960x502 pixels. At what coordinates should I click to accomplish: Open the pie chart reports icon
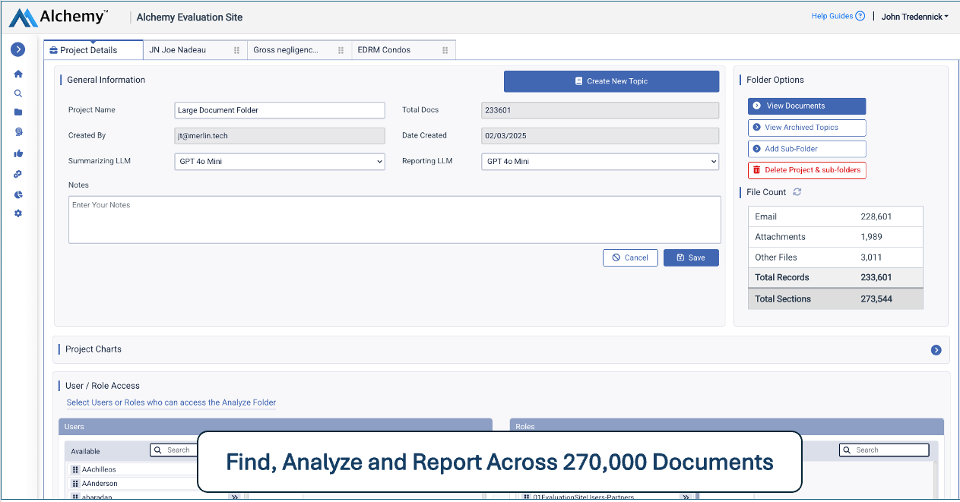[18, 194]
